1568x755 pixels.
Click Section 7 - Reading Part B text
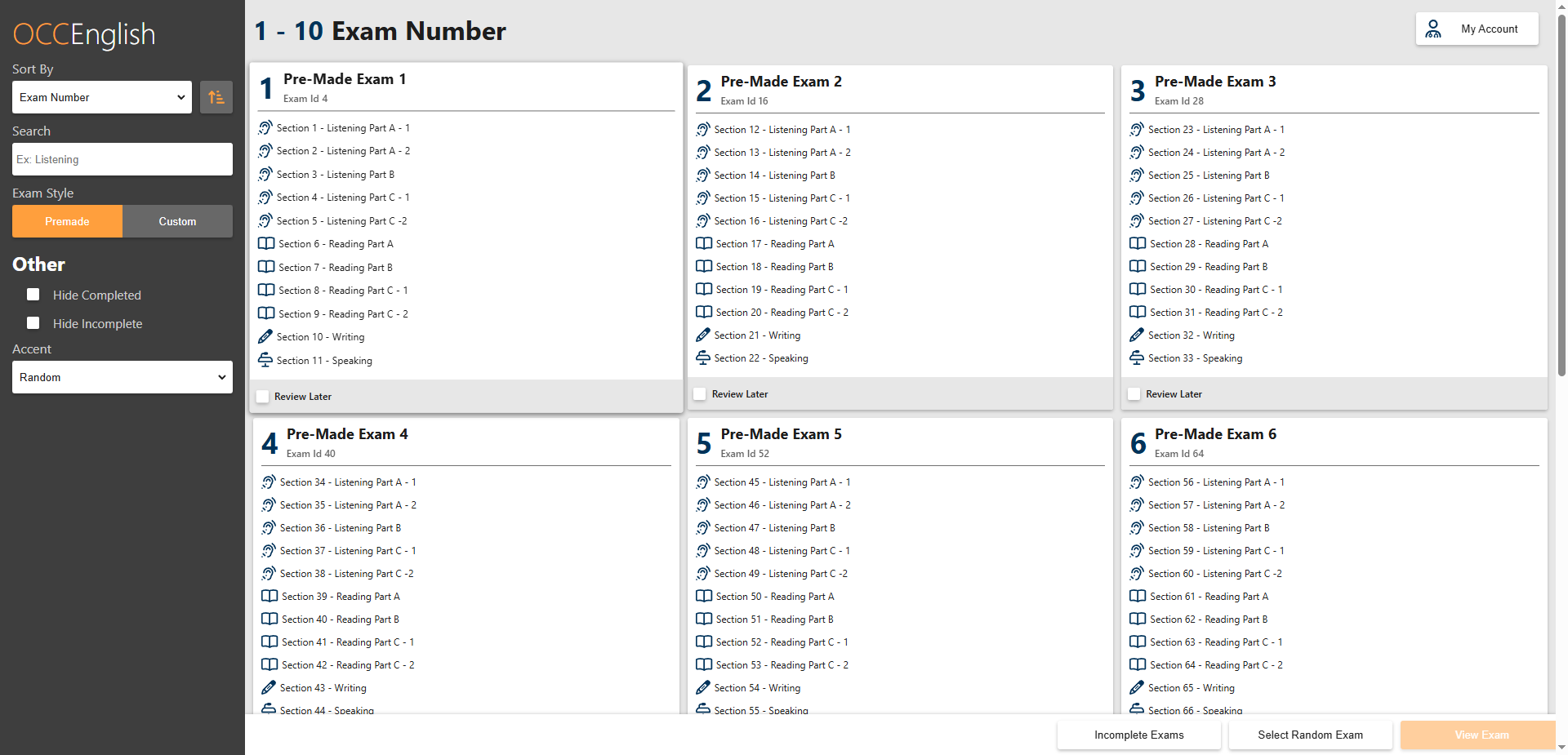[336, 268]
